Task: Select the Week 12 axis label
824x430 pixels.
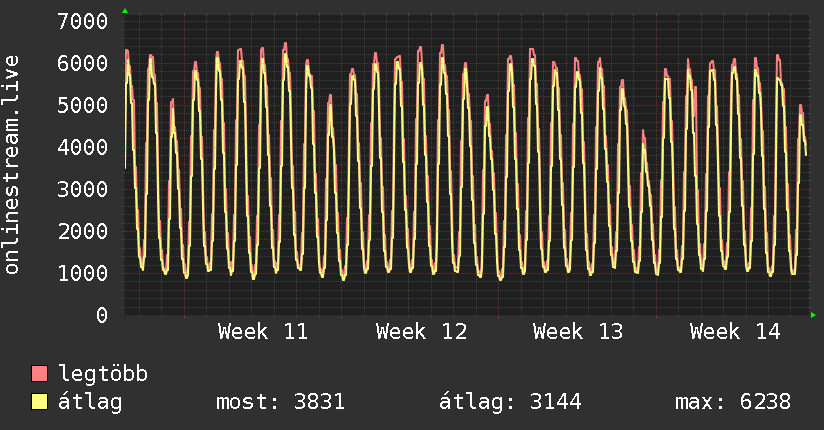Action: [x=421, y=332]
